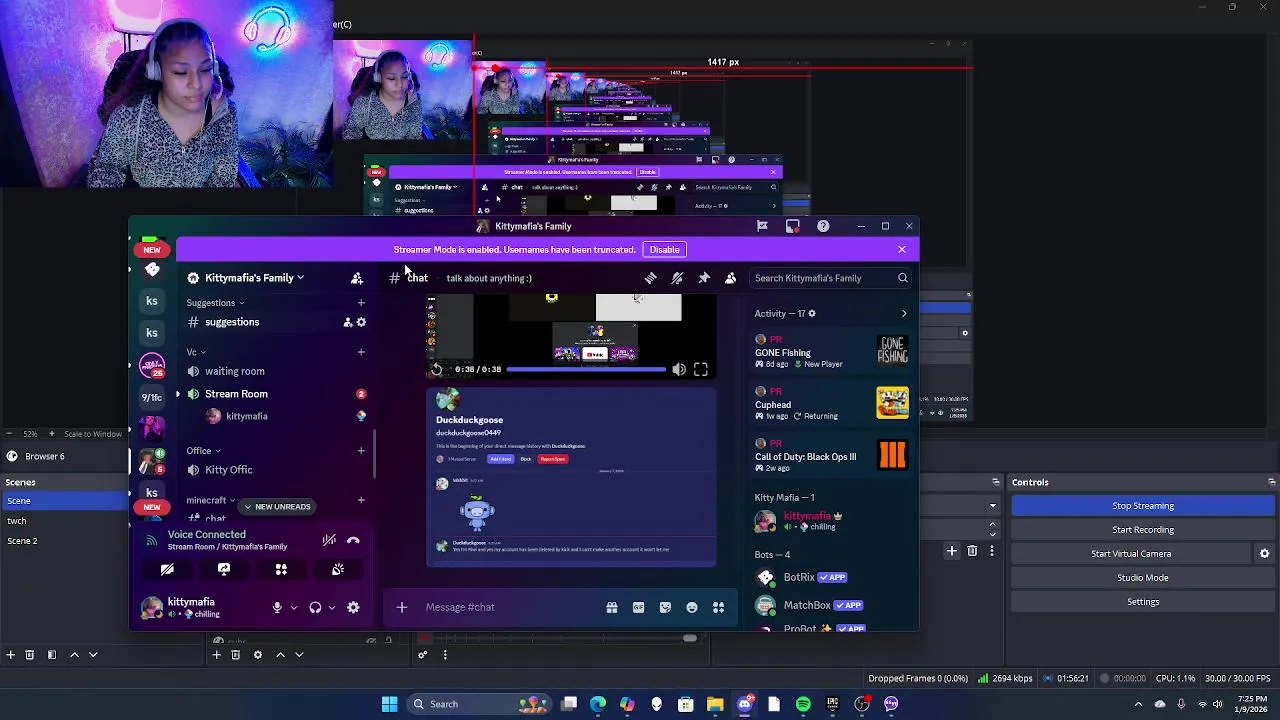The width and height of the screenshot is (1280, 720).
Task: Open gift icon in chat message bar
Action: pyautogui.click(x=611, y=607)
